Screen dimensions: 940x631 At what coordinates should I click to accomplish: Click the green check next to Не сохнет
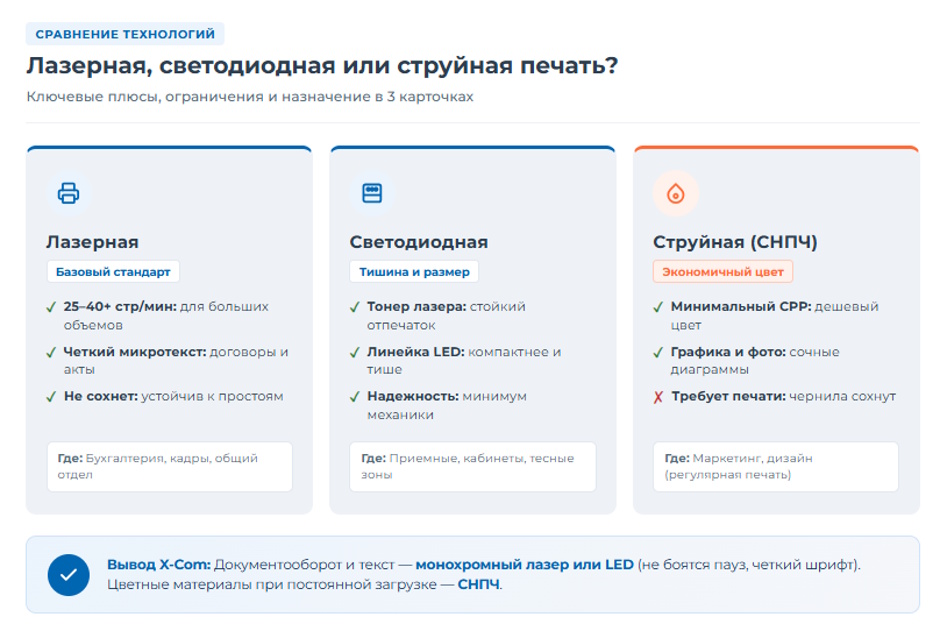(x=52, y=397)
